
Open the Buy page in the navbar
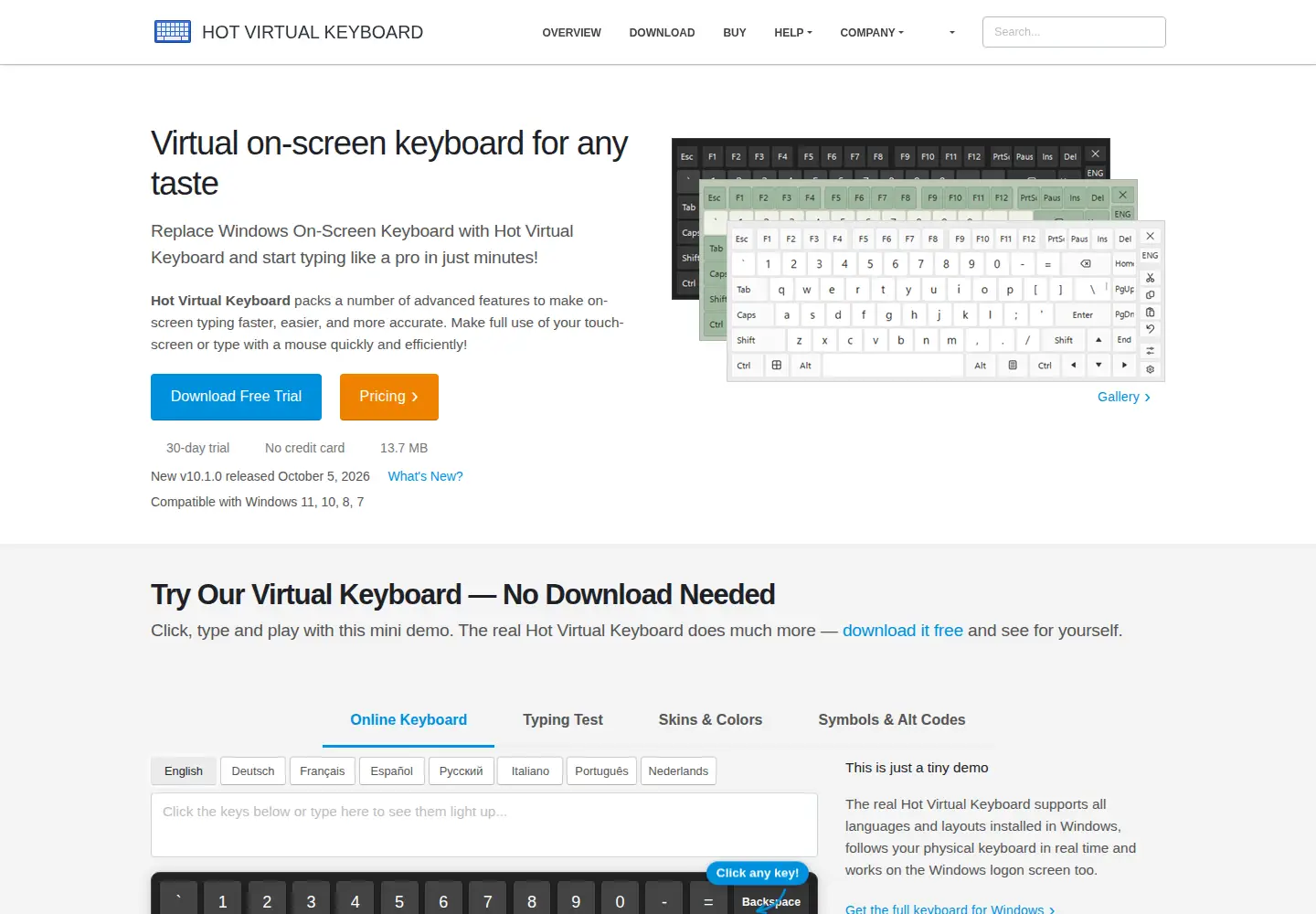735,33
